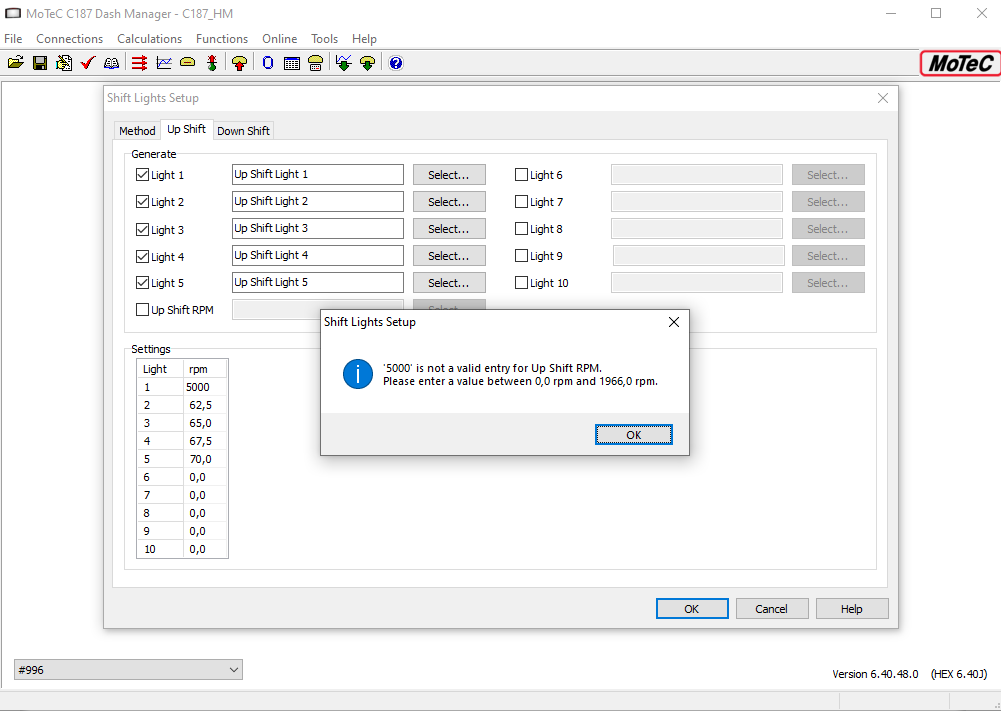Open the File menu
The height and width of the screenshot is (711, 1001).
pyautogui.click(x=13, y=39)
